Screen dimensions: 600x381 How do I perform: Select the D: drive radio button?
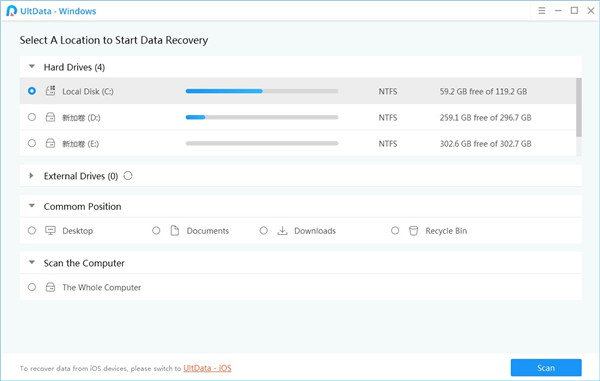click(32, 117)
